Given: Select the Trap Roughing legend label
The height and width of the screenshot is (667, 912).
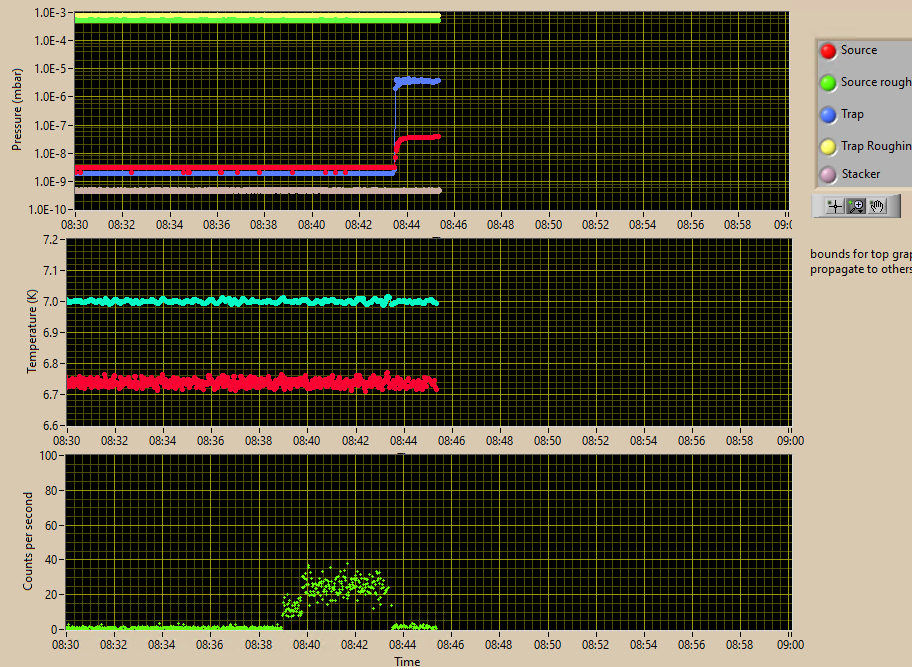Looking at the screenshot, I should click(876, 146).
